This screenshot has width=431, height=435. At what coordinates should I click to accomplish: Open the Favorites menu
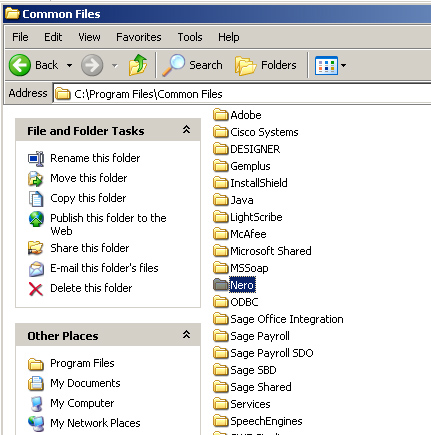click(139, 37)
